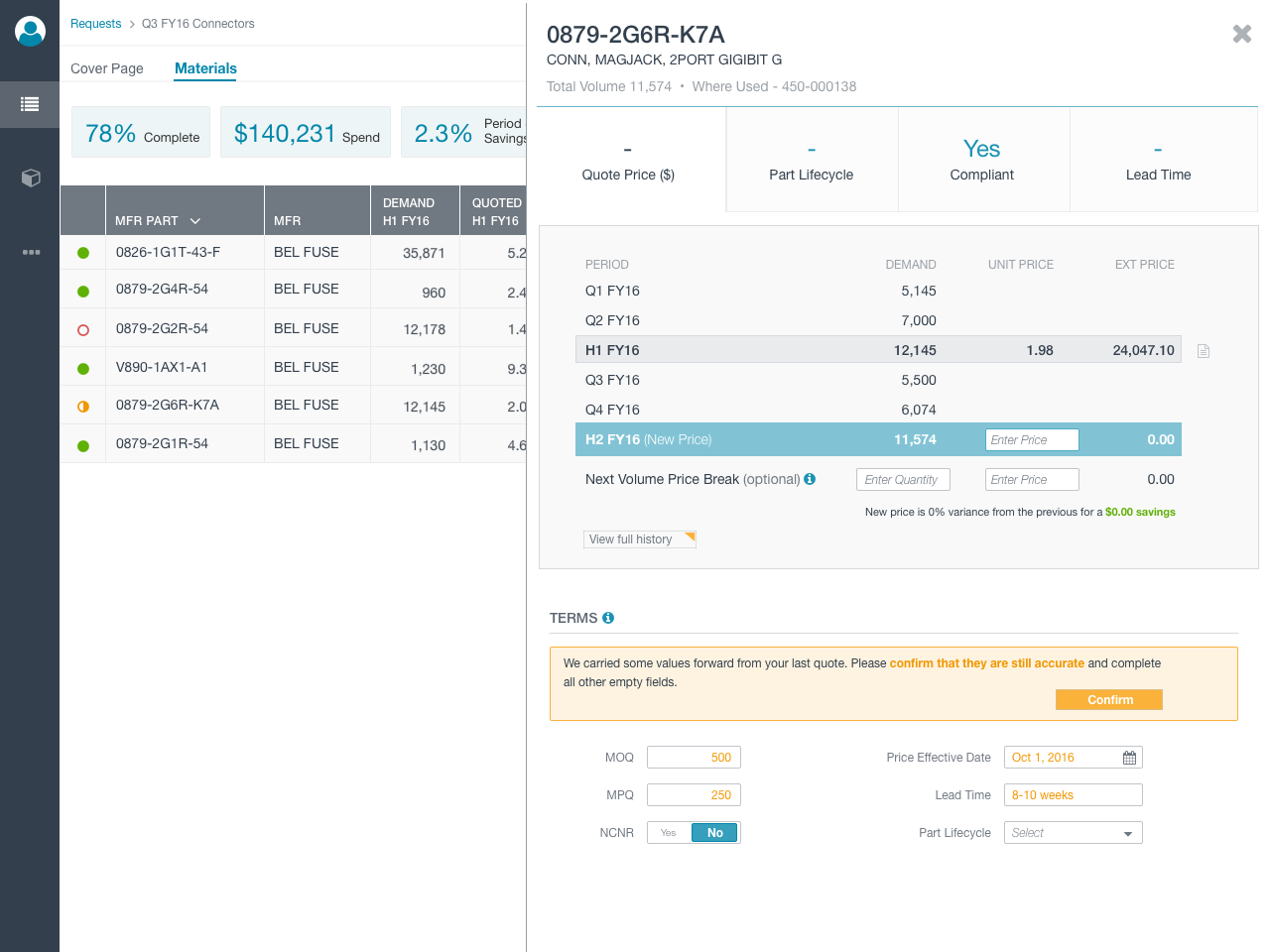Open calendar picker for Price Effective Date
This screenshot has width=1270, height=952.
[x=1129, y=758]
